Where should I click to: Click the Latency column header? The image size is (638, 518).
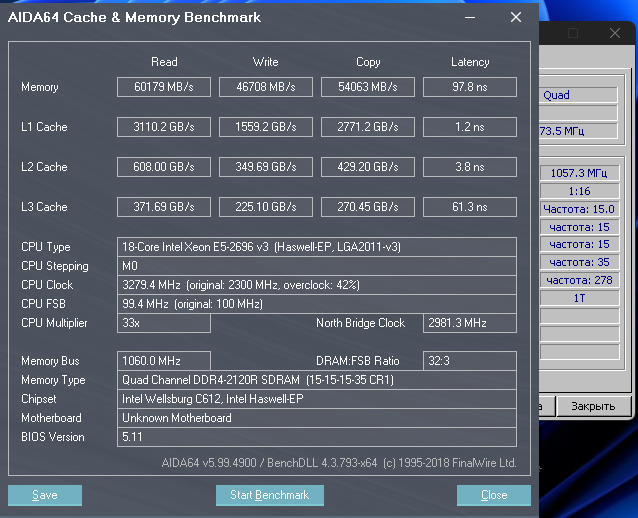click(x=470, y=62)
